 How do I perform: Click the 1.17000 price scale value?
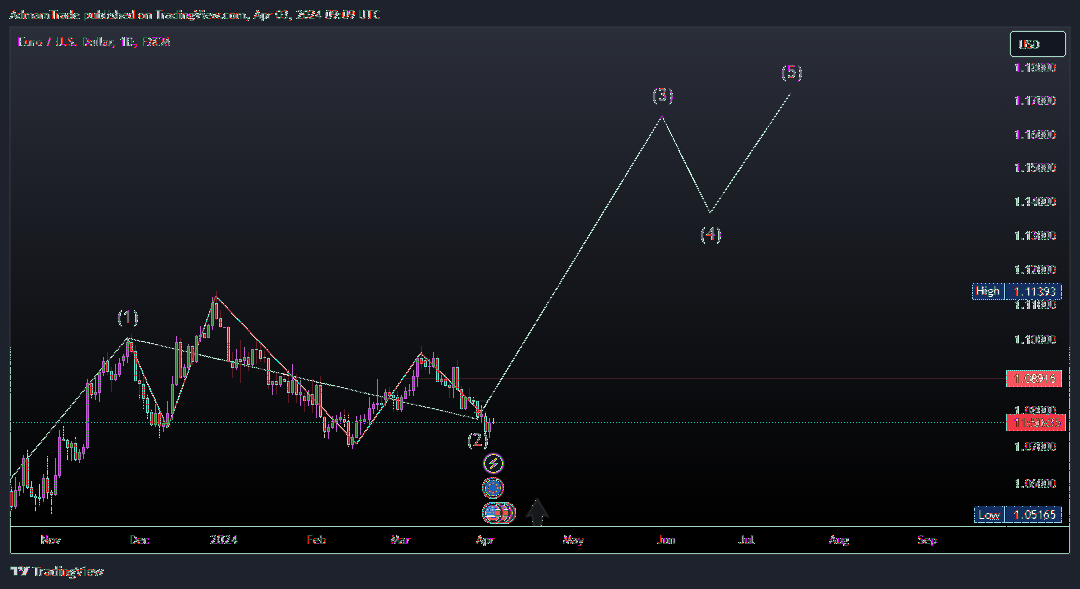(x=1035, y=101)
